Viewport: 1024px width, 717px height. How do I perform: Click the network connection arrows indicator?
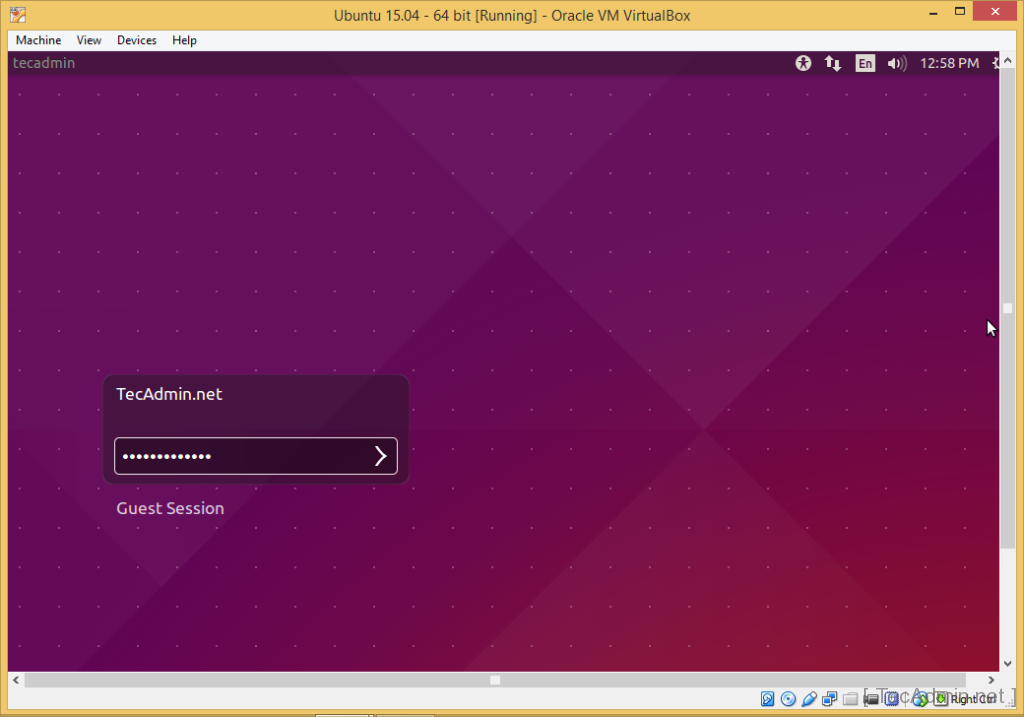832,63
